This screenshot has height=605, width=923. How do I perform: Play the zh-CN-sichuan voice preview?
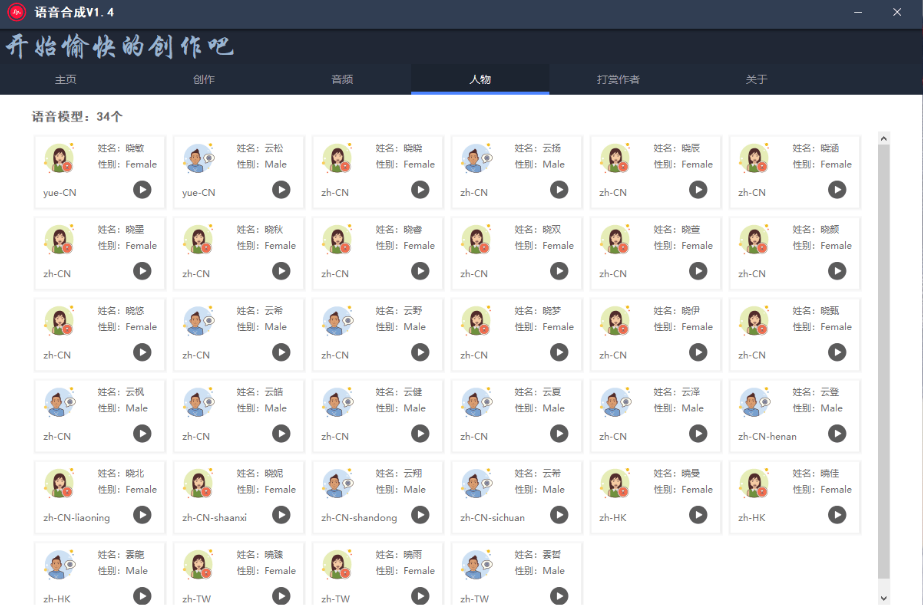[x=559, y=514]
